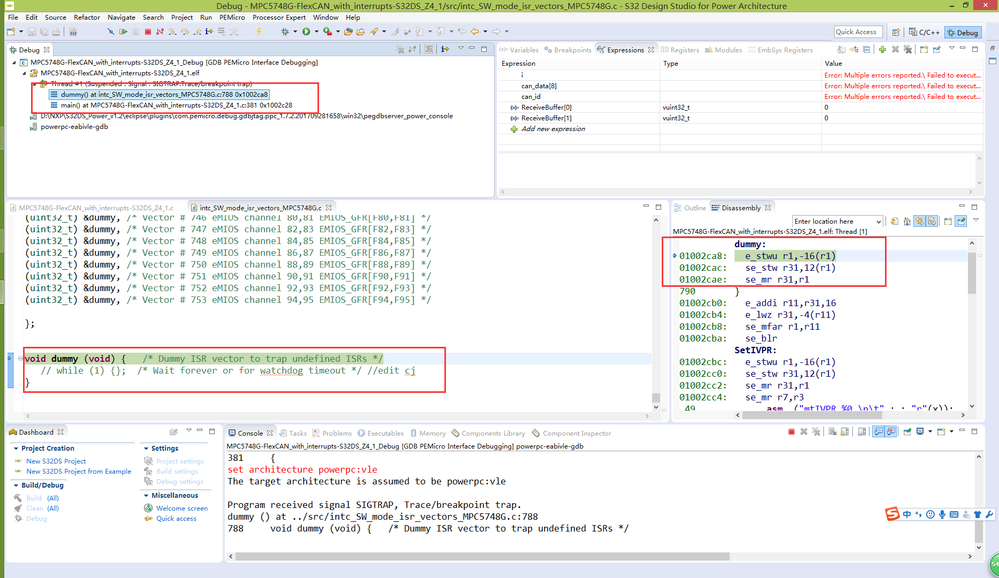Toggle Pin to Debug Context in Disassembly
Screen dimensions: 999x578
tap(961, 221)
